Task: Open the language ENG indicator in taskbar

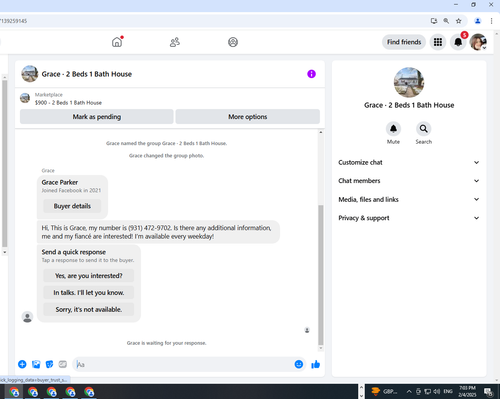Action: (448, 391)
